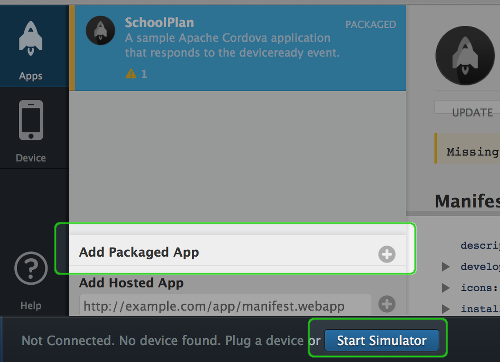This screenshot has width=500, height=362.
Task: Open the Apps rocket icon in sidebar
Action: click(x=31, y=38)
